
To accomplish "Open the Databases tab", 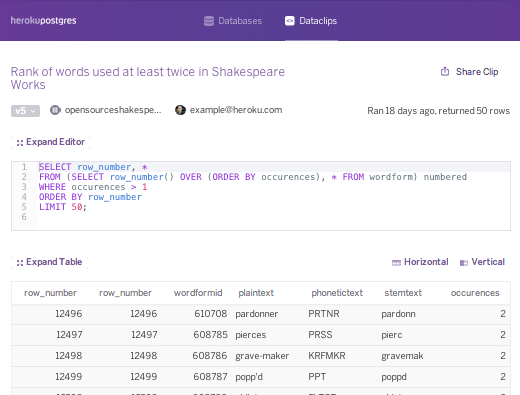I will pyautogui.click(x=233, y=21).
